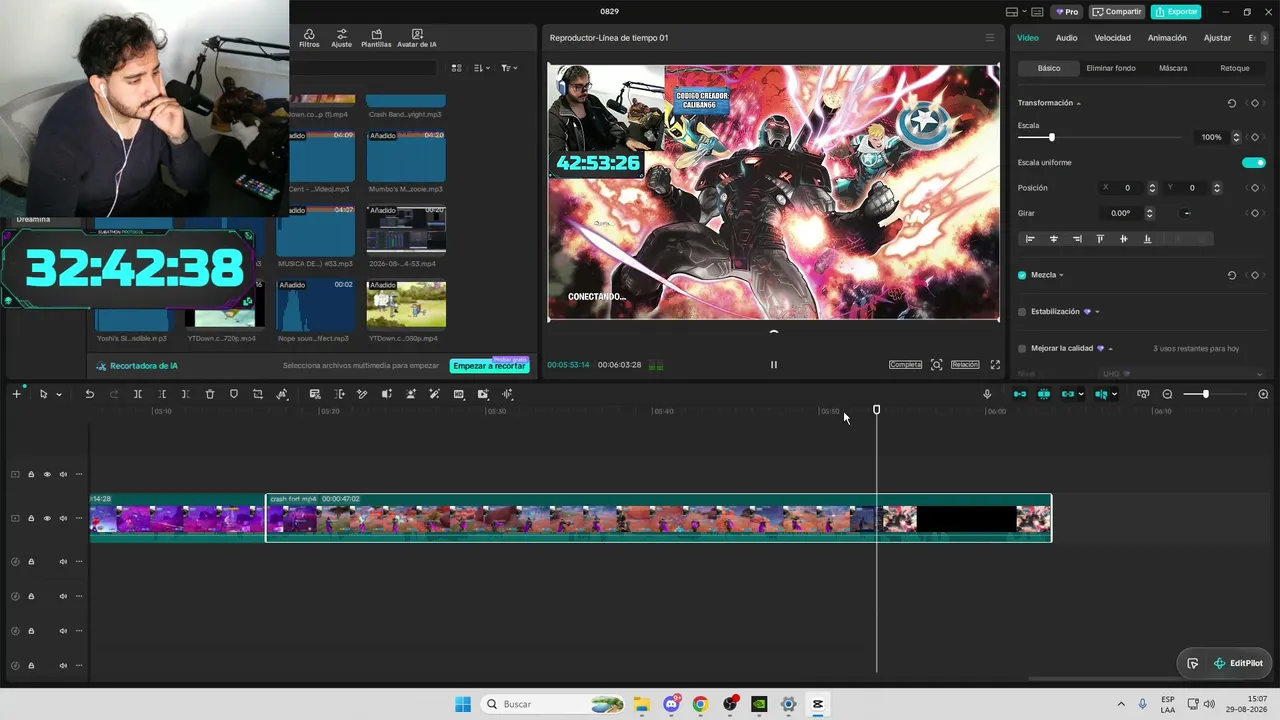
Task: Switch to the Audio tab
Action: point(1066,38)
